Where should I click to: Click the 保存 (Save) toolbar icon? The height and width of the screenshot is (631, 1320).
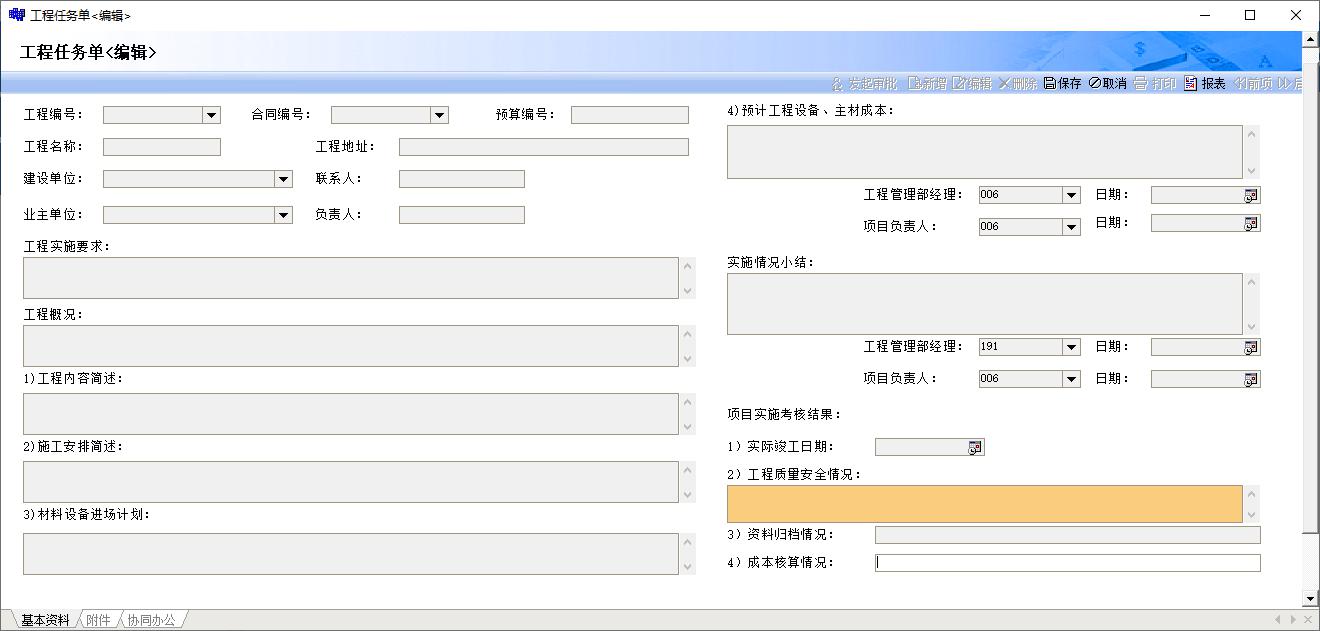tap(1062, 84)
